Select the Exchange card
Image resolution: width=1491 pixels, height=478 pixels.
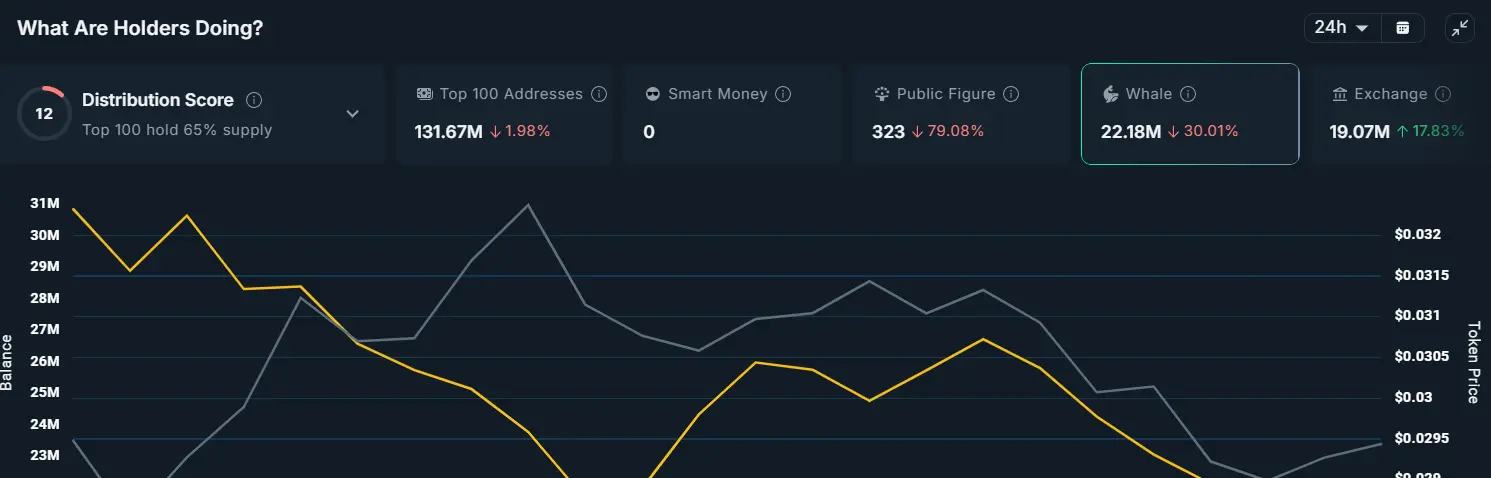tap(1400, 114)
